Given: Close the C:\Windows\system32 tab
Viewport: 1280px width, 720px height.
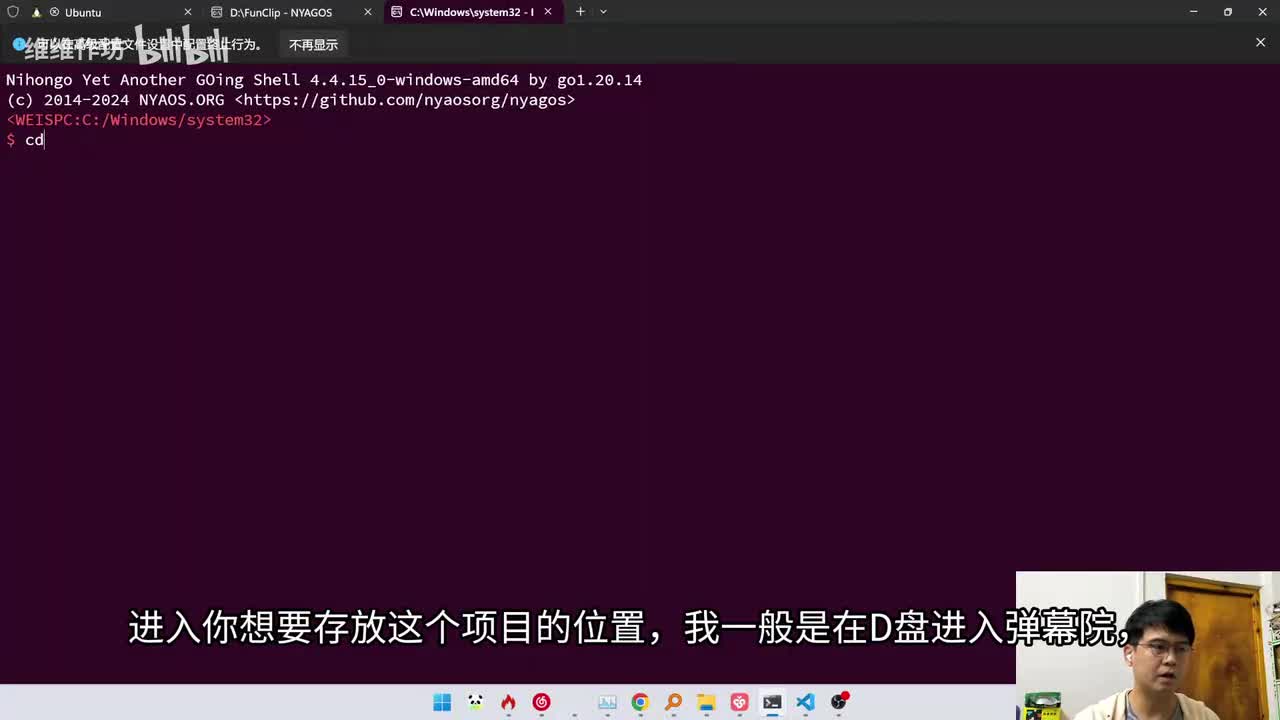Looking at the screenshot, I should pos(548,12).
